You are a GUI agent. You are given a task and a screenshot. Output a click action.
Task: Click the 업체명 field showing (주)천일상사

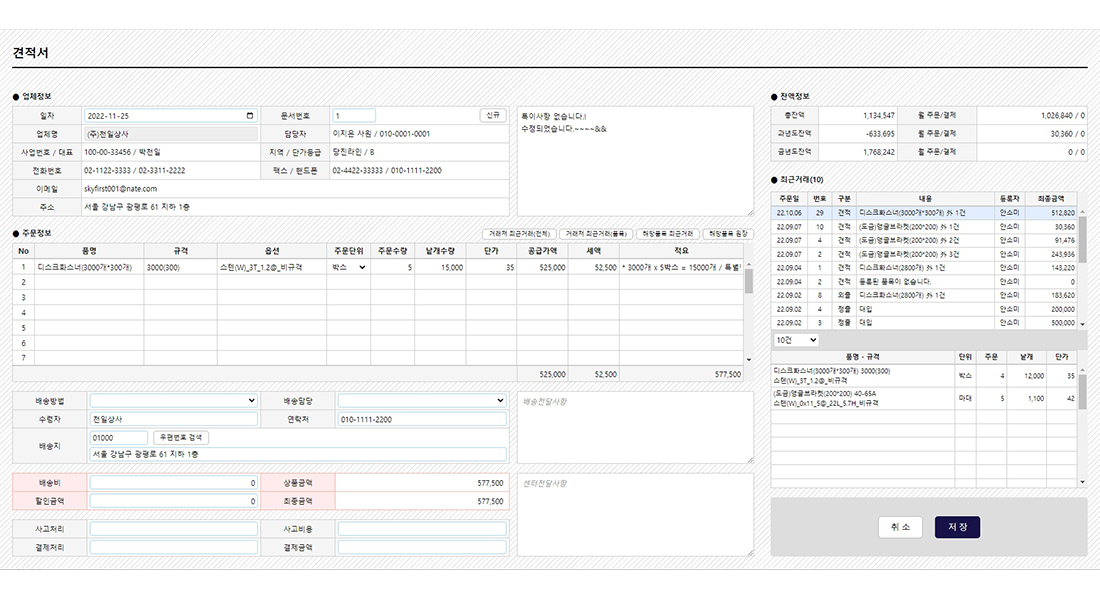point(170,134)
